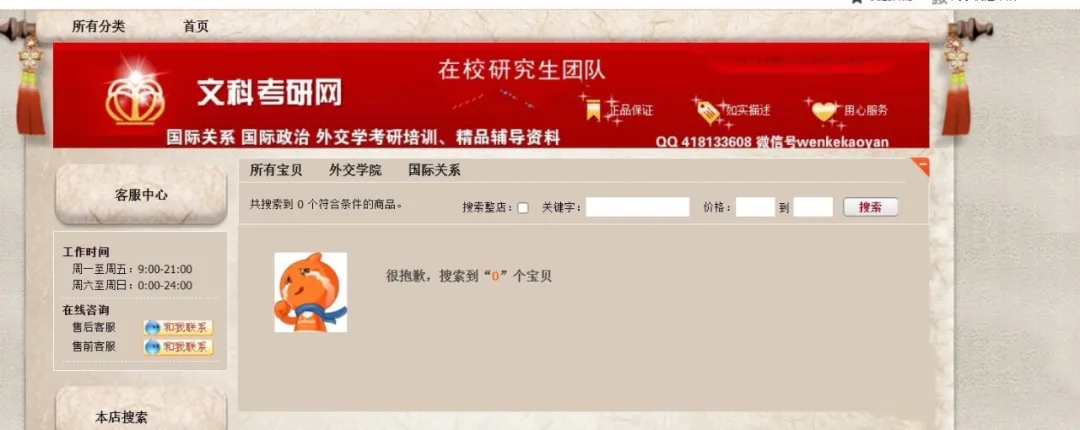Open the 国际关系 category tab
1080x430 pixels.
(434, 170)
